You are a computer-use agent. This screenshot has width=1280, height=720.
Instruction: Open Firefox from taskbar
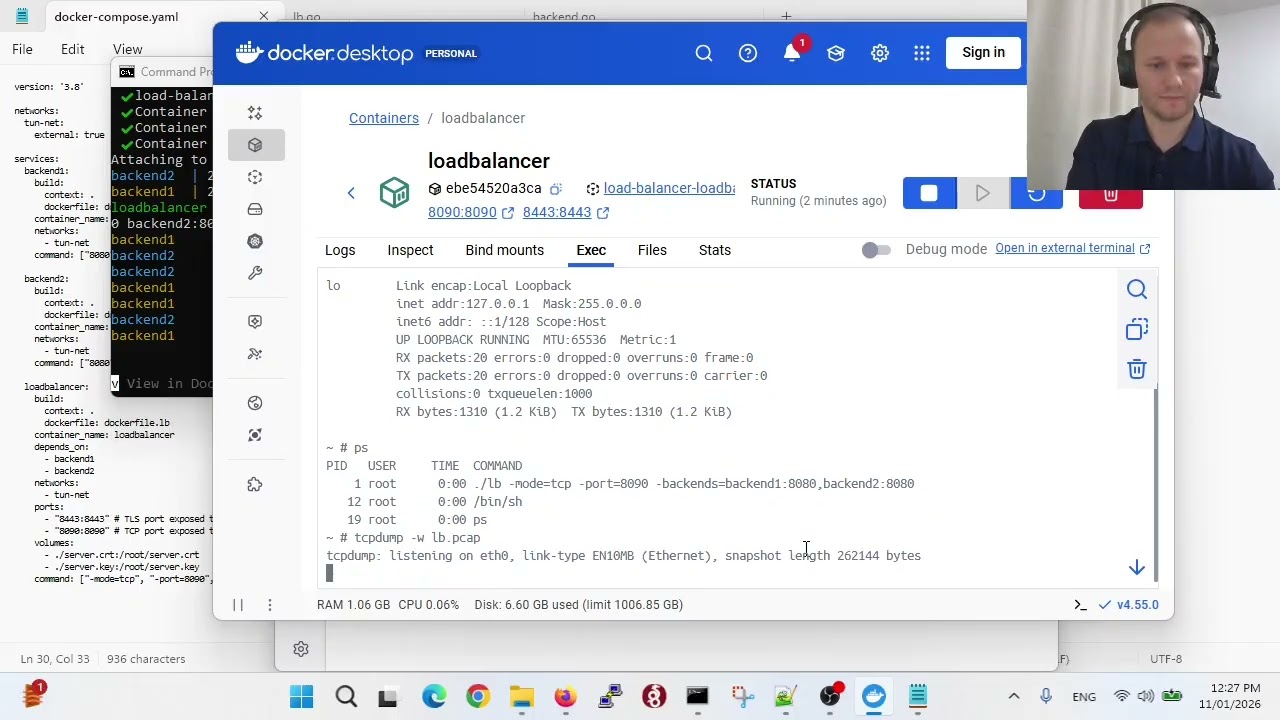coord(566,696)
